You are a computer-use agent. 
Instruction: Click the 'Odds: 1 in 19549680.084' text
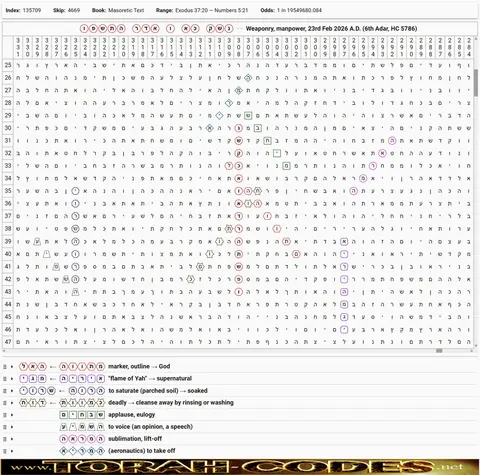[291, 10]
